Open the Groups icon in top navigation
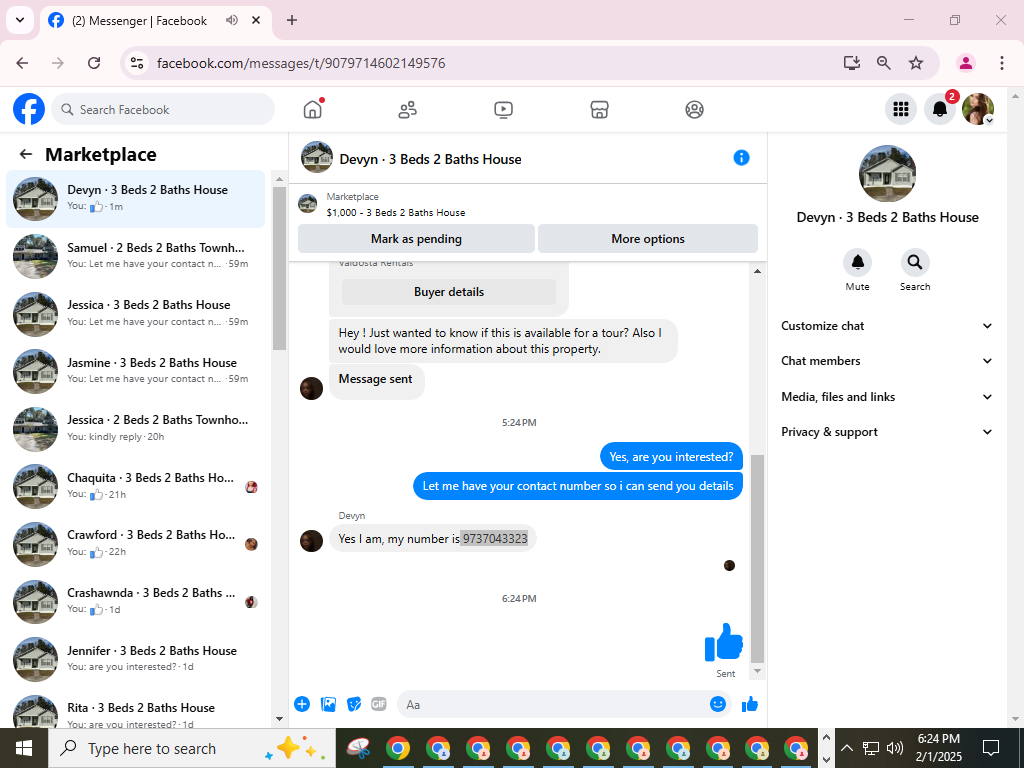The height and width of the screenshot is (768, 1024). pos(694,110)
